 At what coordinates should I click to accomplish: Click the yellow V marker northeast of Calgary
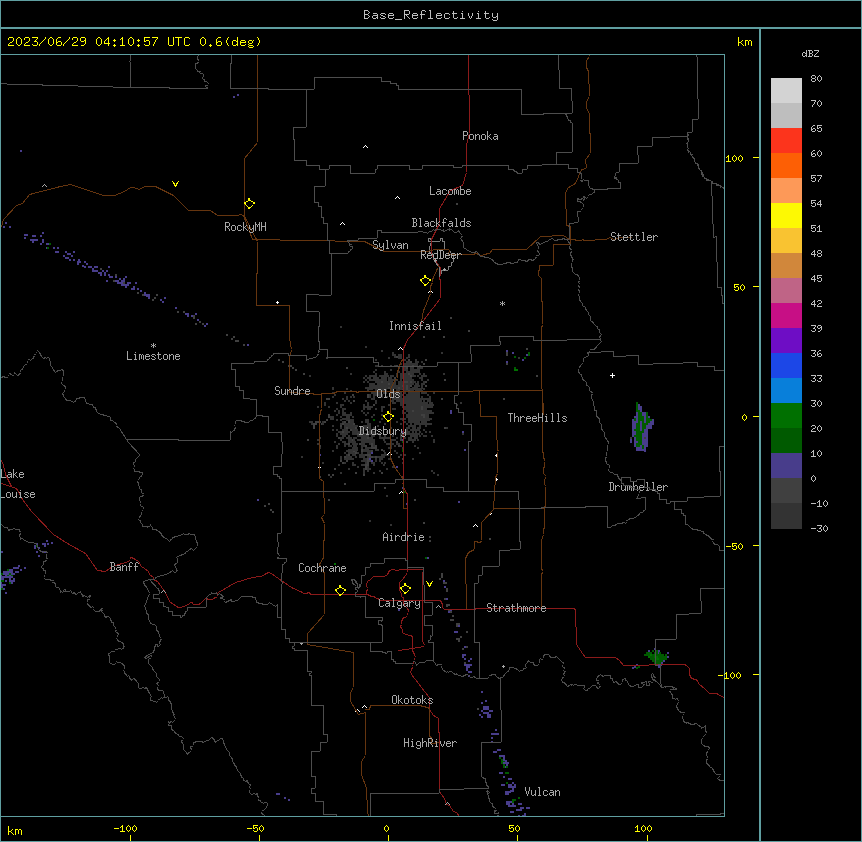(429, 584)
